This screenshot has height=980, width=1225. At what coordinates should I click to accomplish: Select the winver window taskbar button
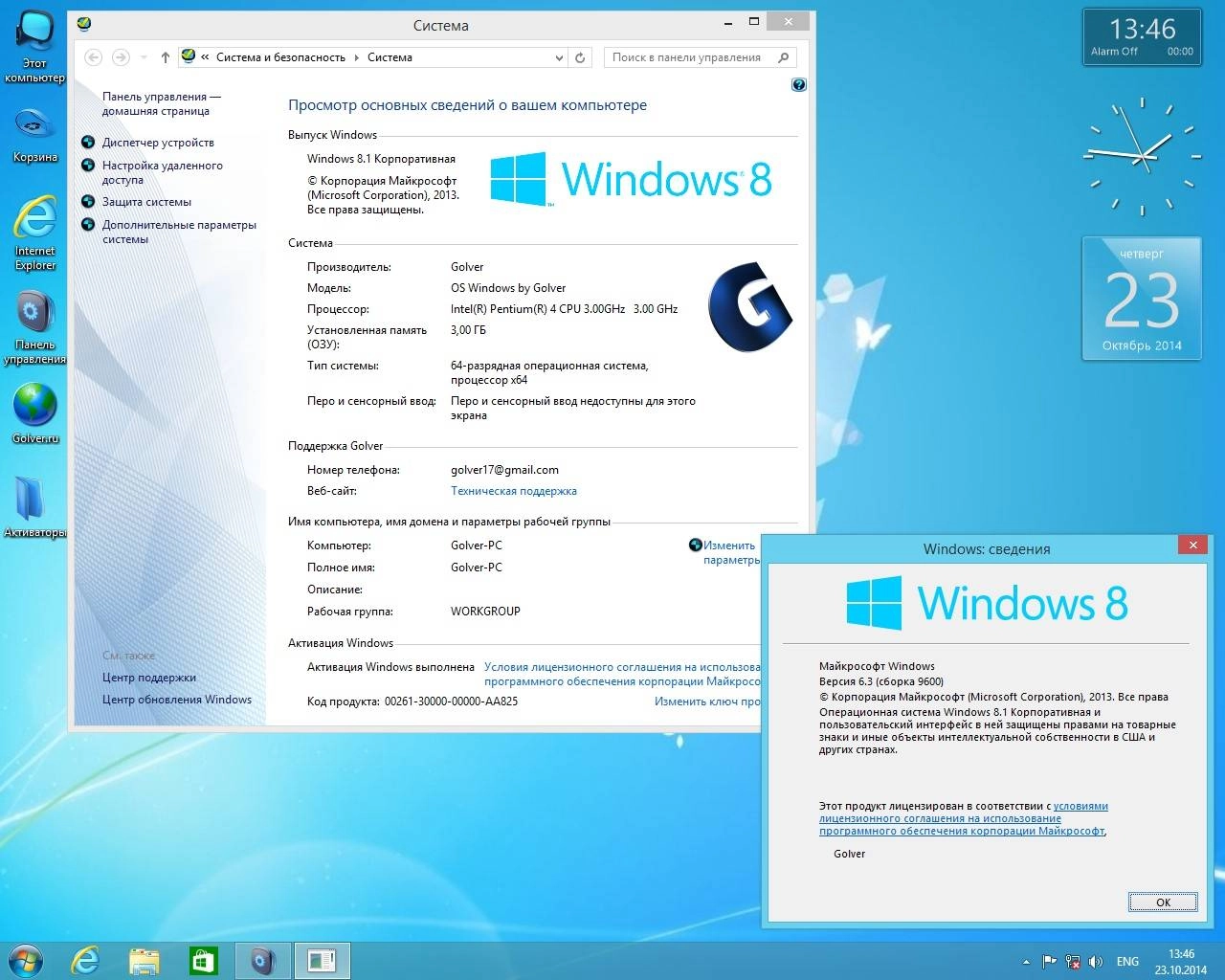coord(322,960)
